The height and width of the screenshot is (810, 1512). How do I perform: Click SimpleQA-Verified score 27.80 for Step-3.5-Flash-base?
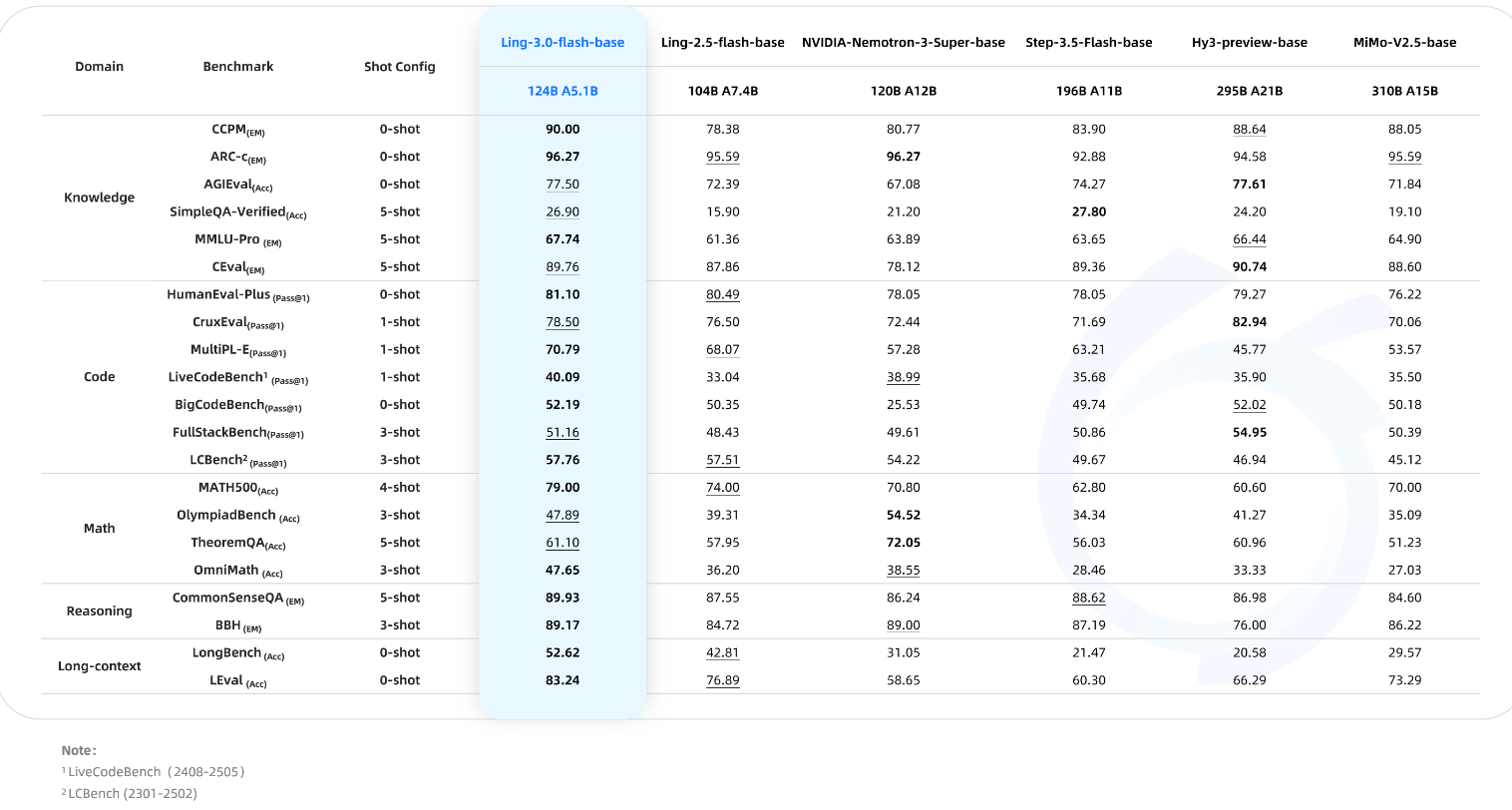1089,212
